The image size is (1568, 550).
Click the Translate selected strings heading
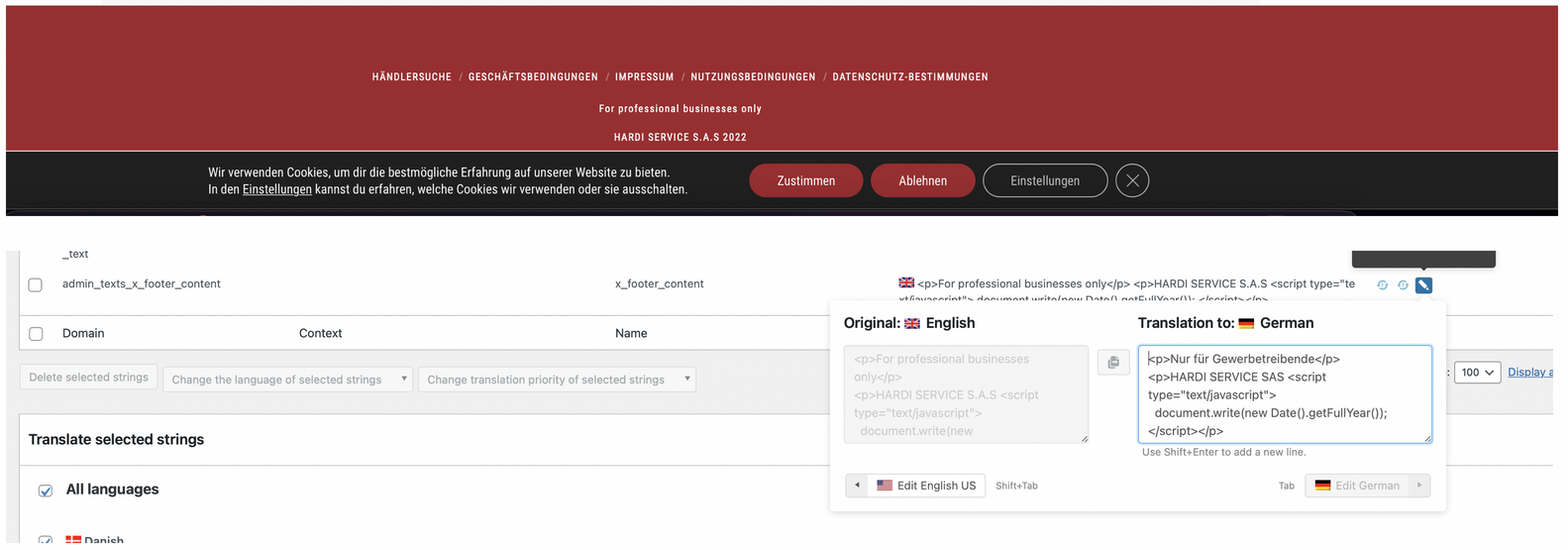(x=116, y=440)
